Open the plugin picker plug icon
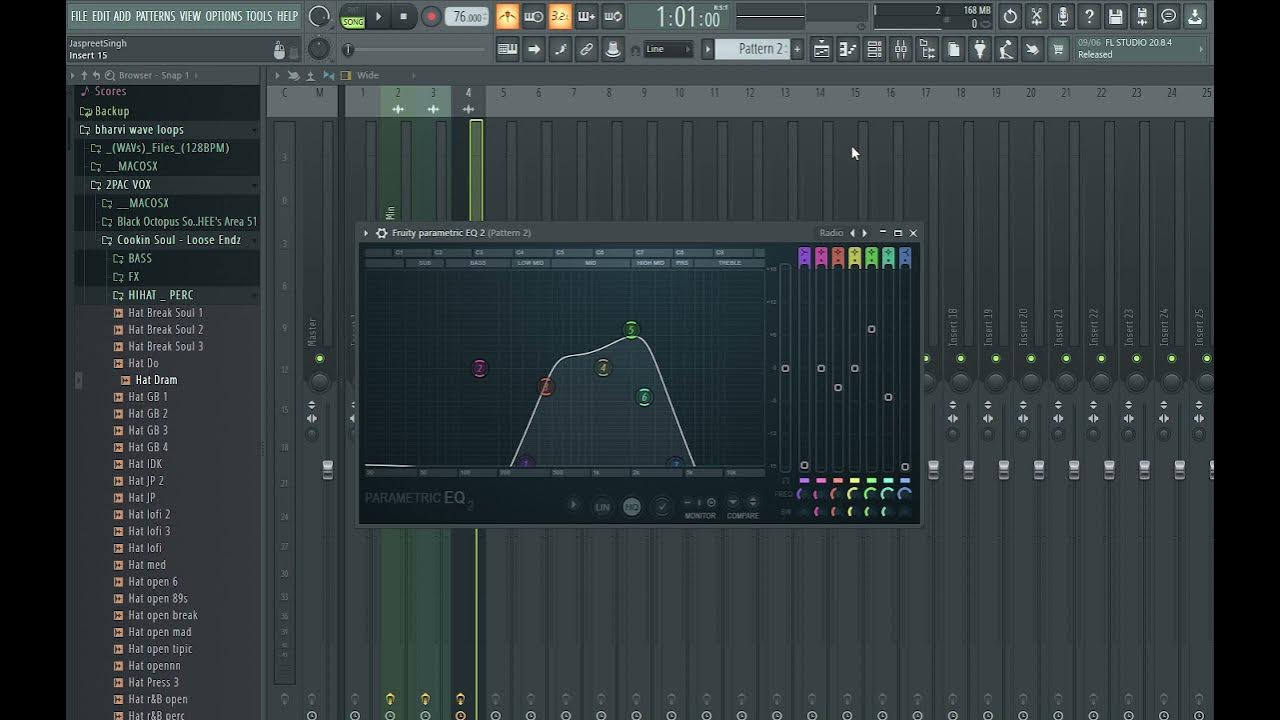 (979, 49)
